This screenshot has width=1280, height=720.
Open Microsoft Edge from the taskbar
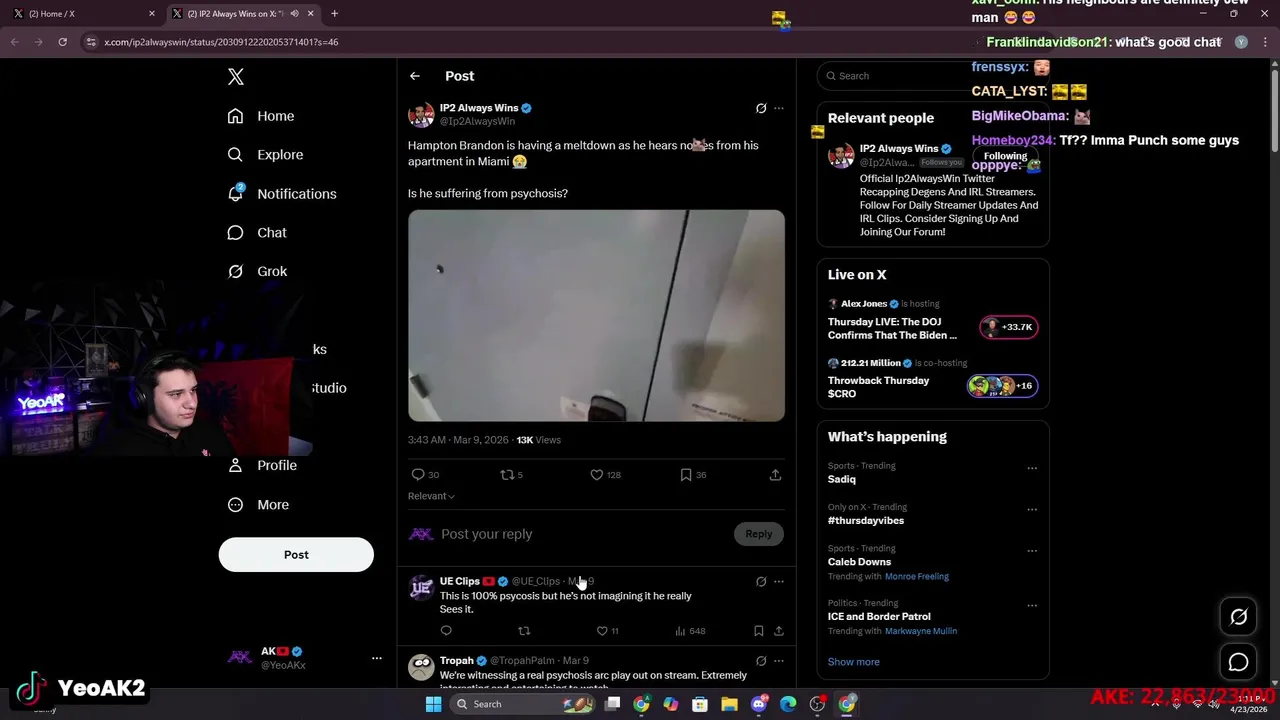click(788, 704)
